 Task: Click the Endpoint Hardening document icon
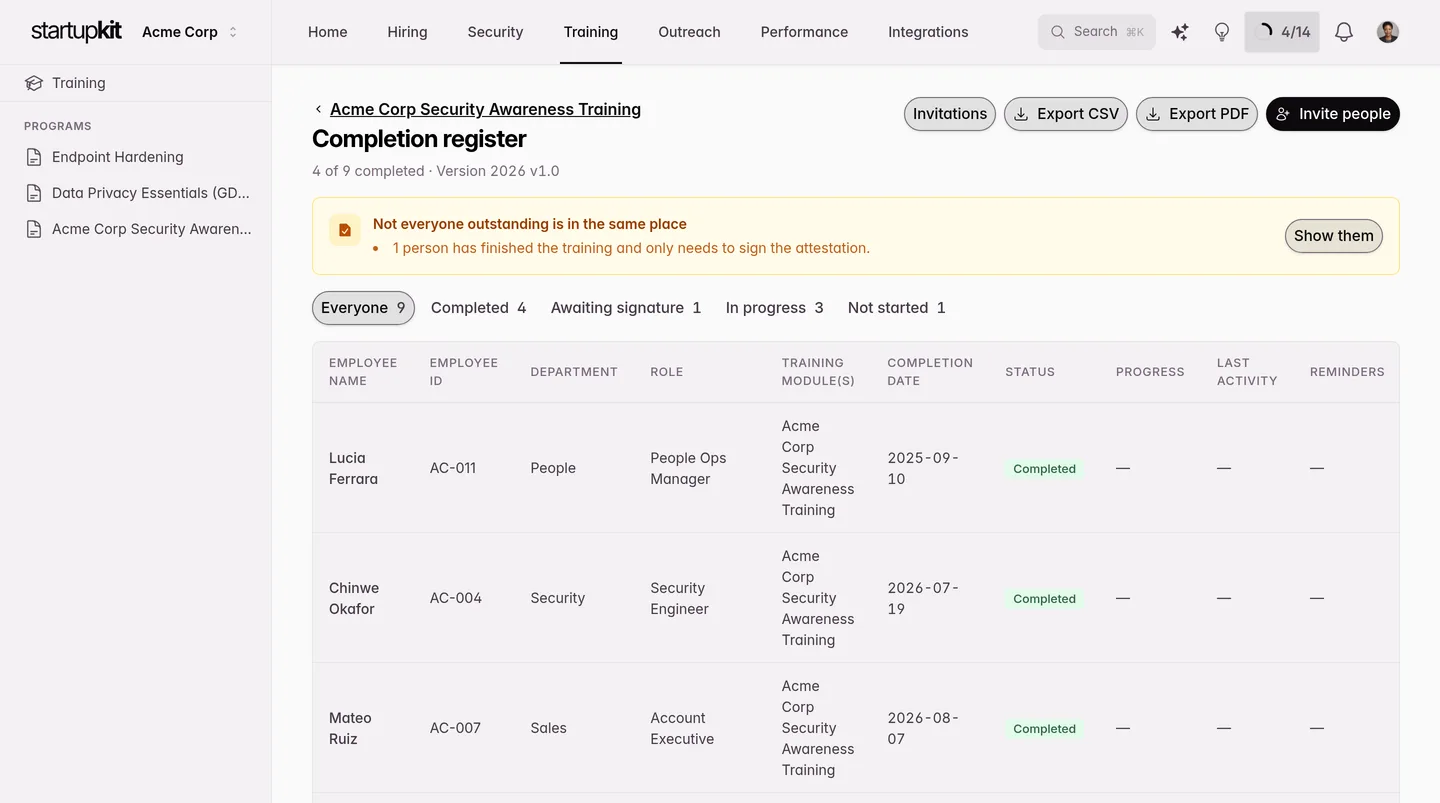[34, 157]
